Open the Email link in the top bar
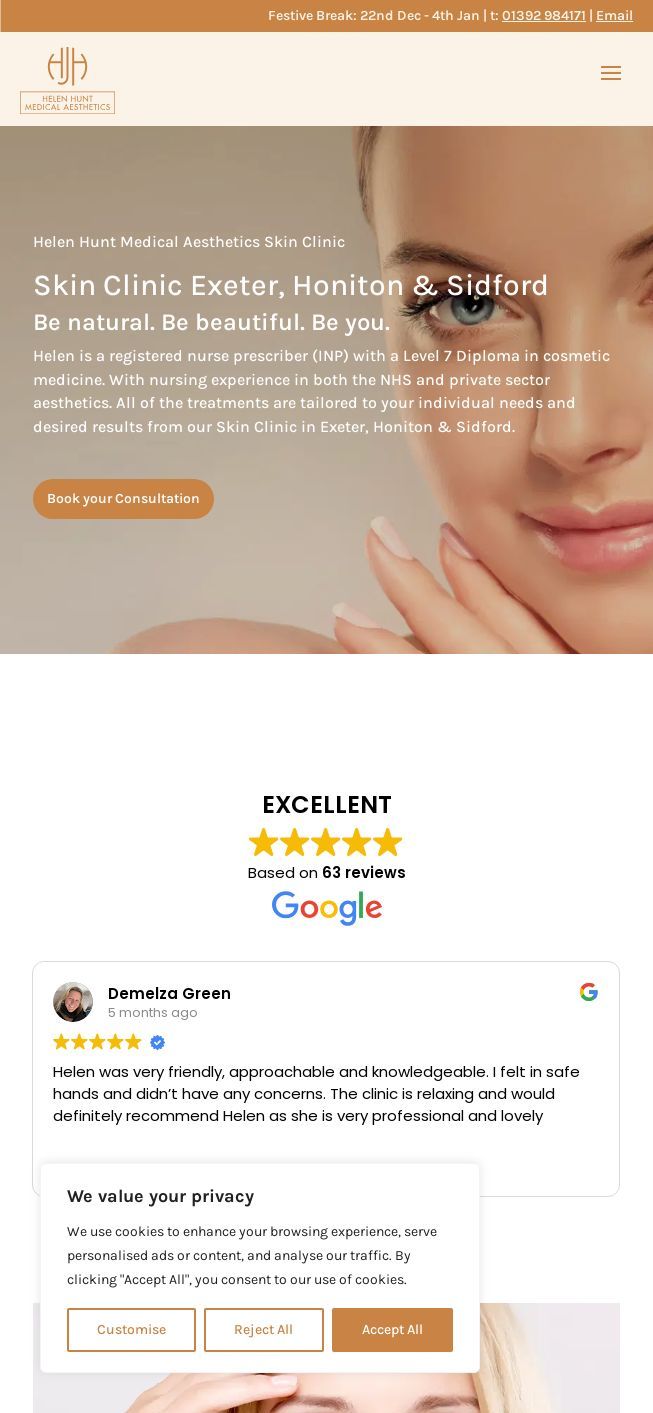Viewport: 653px width, 1413px height. pos(614,16)
